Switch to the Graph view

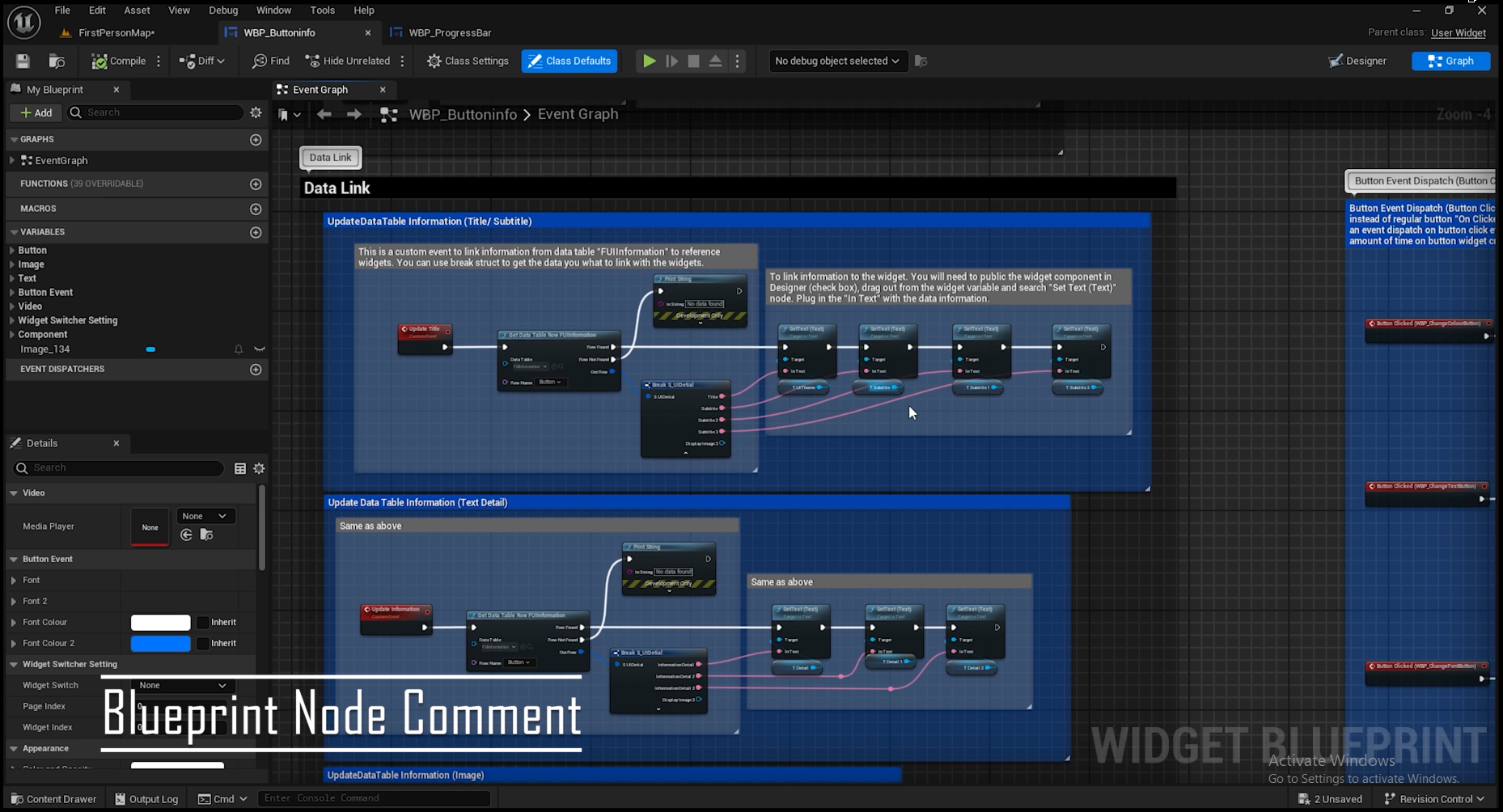[x=1450, y=61]
